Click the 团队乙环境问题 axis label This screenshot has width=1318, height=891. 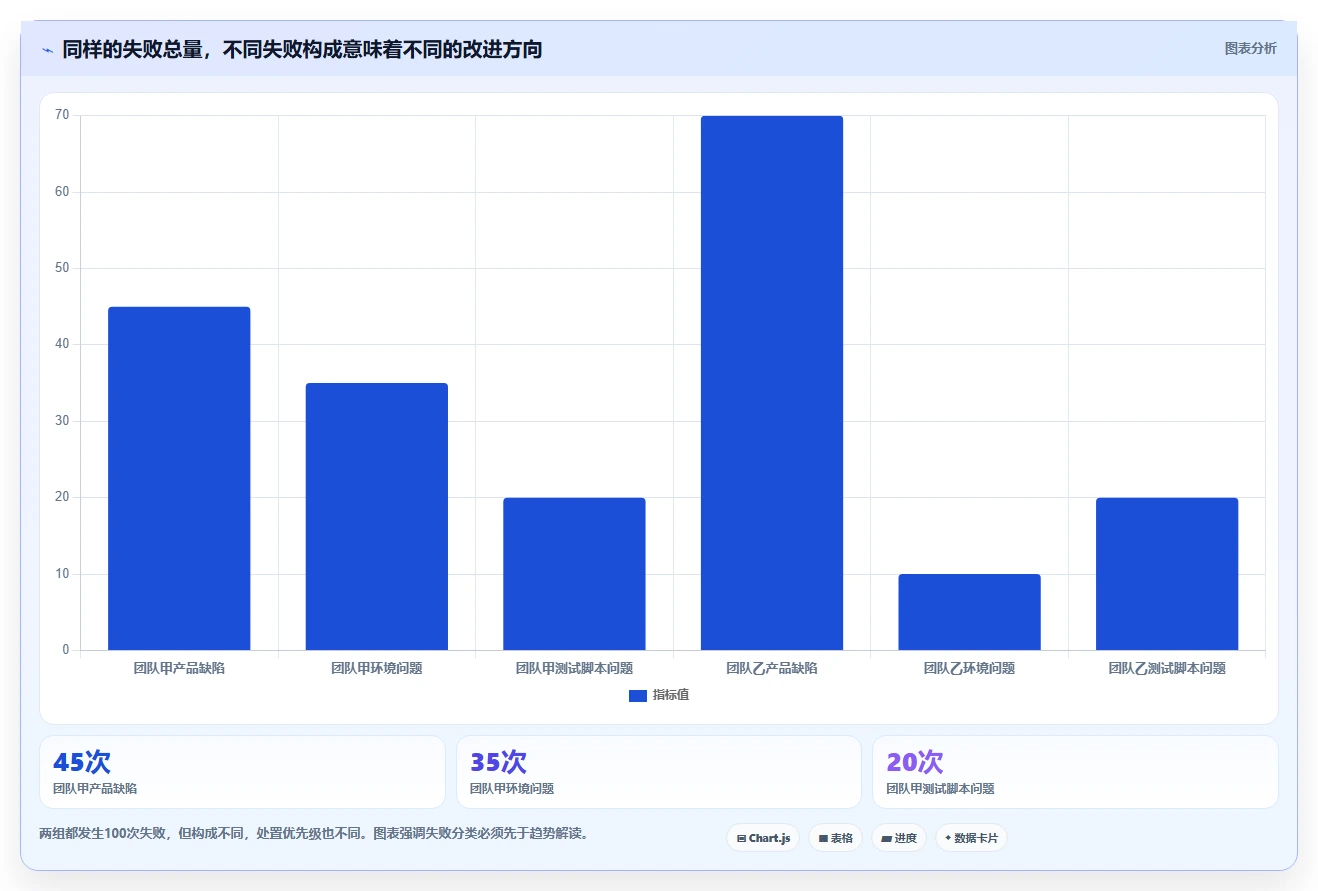point(969,668)
